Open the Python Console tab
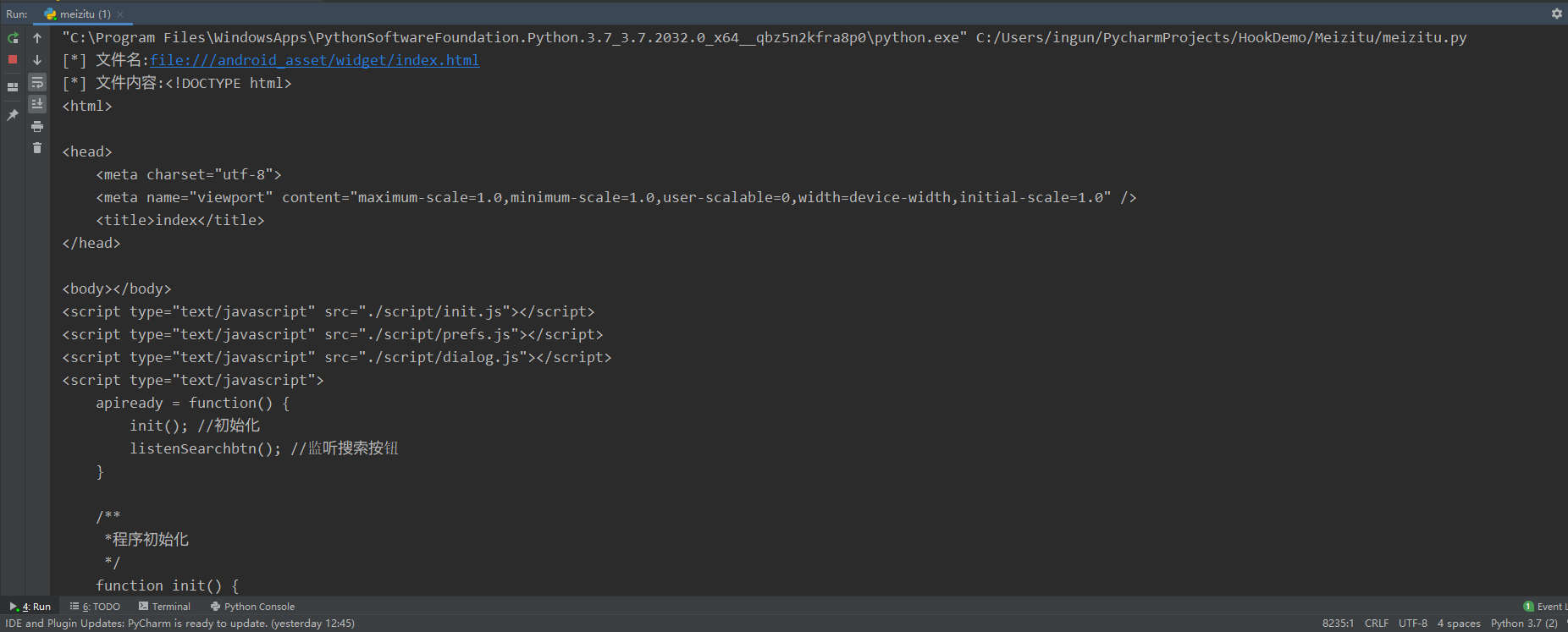Viewport: 1568px width, 632px height. point(252,607)
